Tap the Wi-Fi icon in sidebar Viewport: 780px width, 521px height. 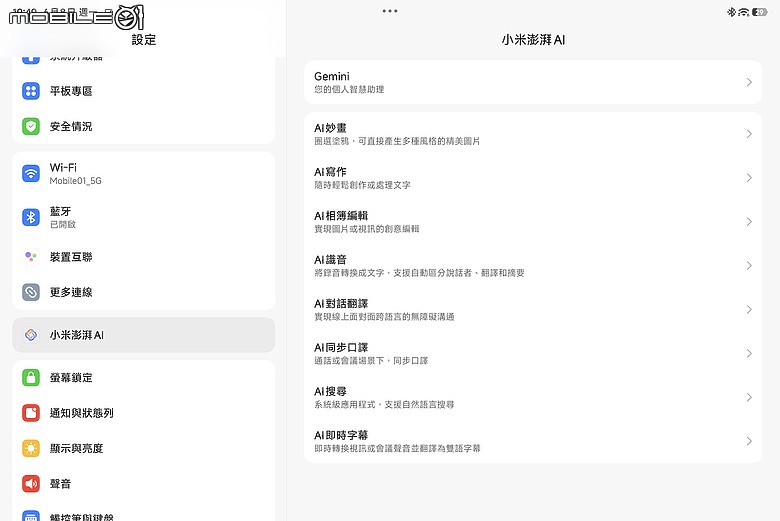tap(31, 174)
